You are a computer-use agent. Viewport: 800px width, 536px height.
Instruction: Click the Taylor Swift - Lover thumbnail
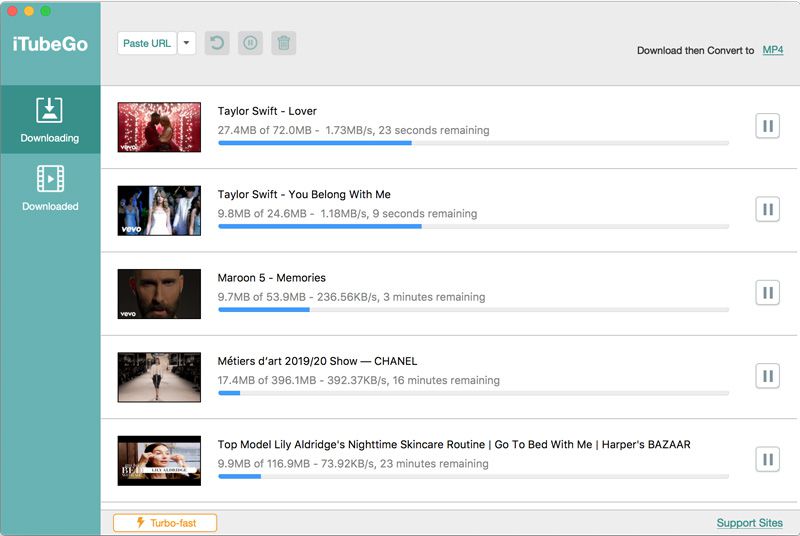coord(159,127)
